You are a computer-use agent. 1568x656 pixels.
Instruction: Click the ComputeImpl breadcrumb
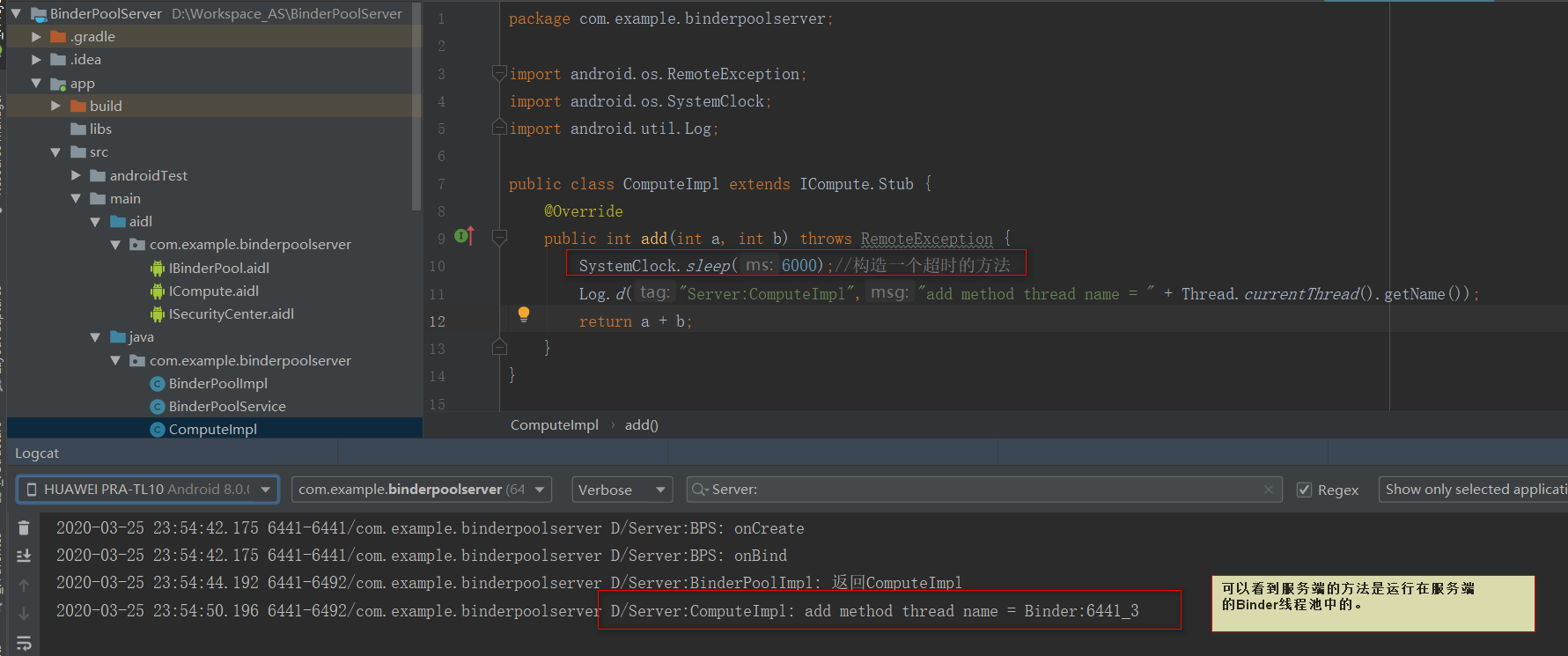(x=554, y=424)
